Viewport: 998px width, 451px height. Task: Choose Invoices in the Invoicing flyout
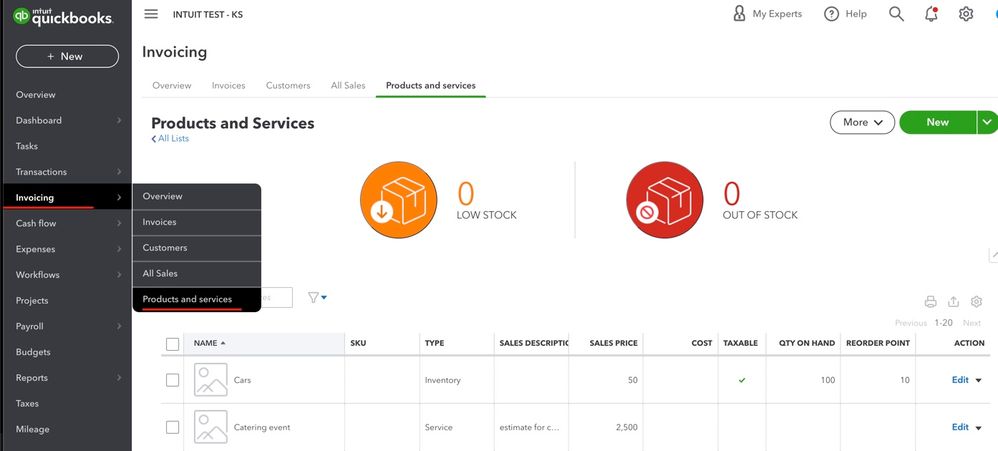[x=197, y=222]
